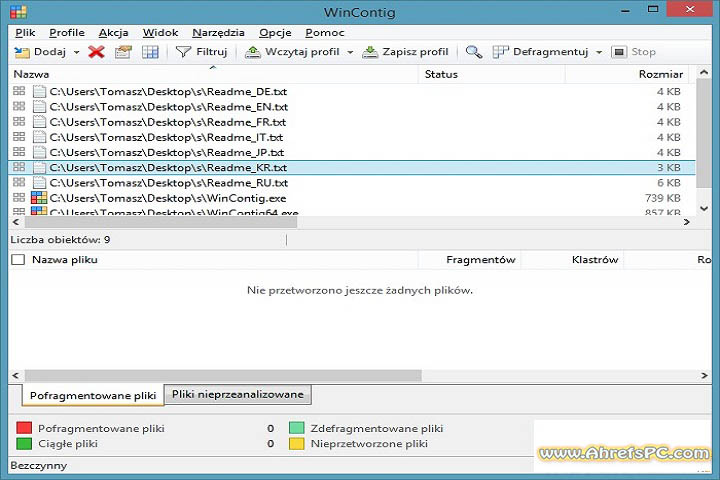Click the green Ciągłe pliki color swatch
Screen dimensions: 720x480
coord(24,444)
